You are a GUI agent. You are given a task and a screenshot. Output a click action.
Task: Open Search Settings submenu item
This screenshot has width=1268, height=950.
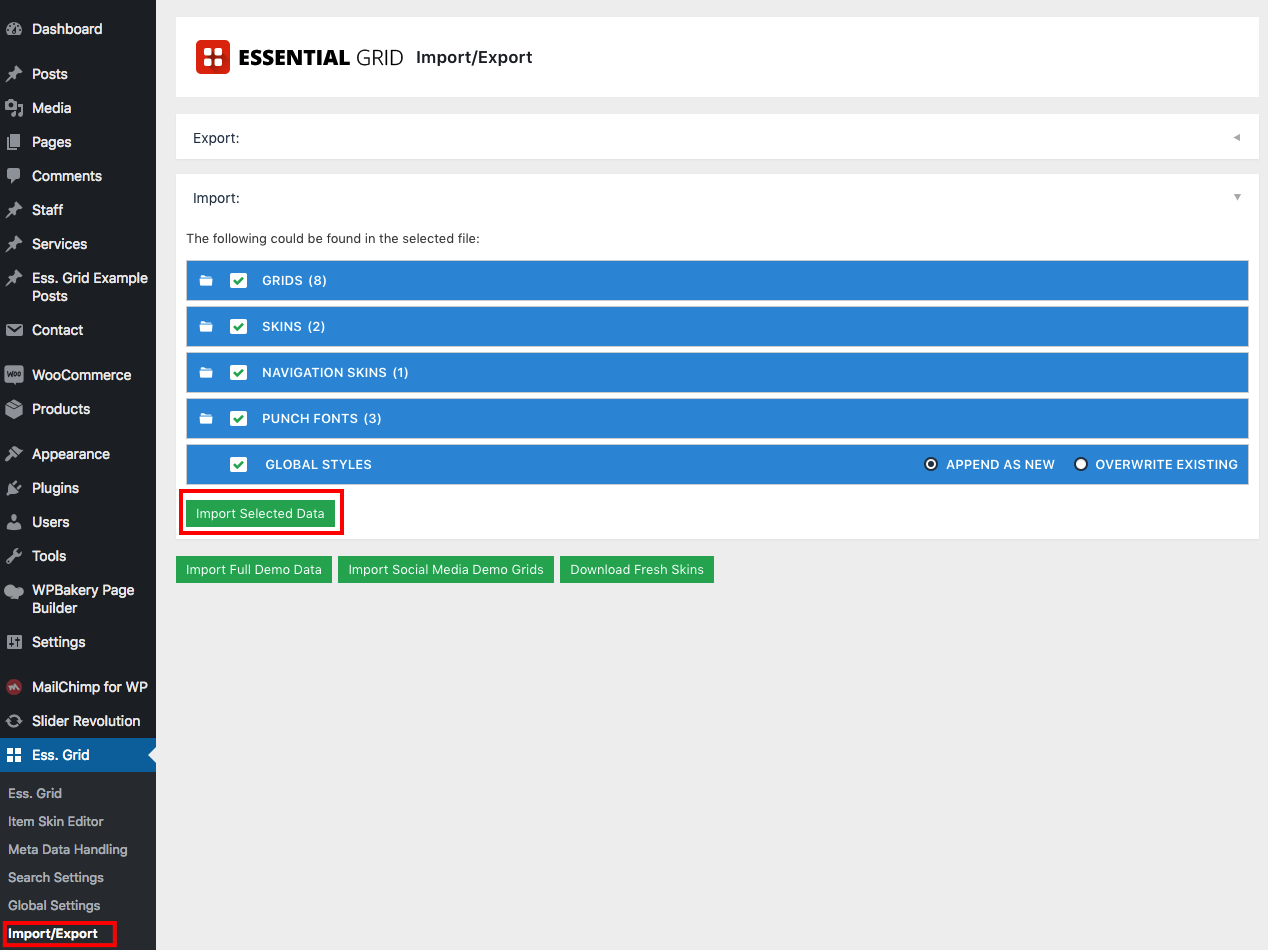coord(56,877)
